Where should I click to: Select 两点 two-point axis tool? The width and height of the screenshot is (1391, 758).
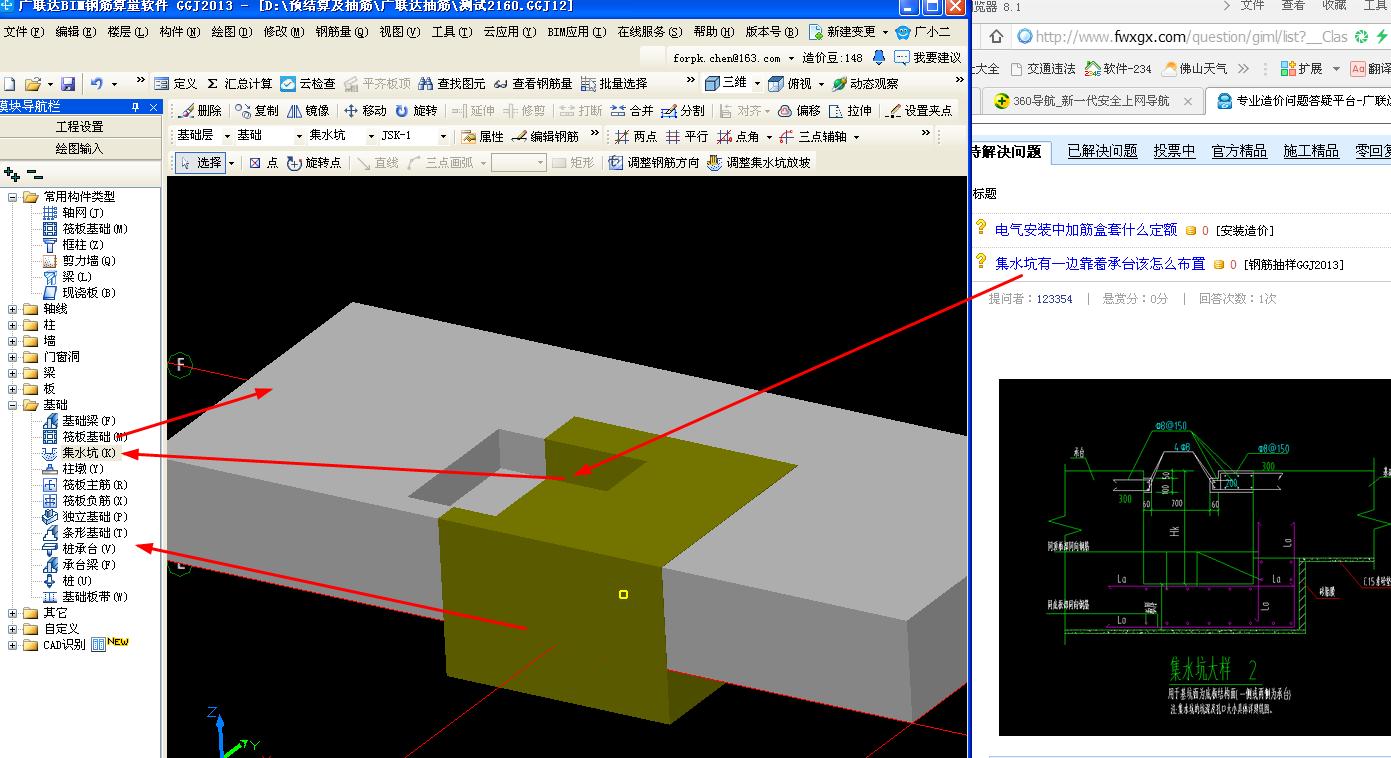[x=636, y=137]
